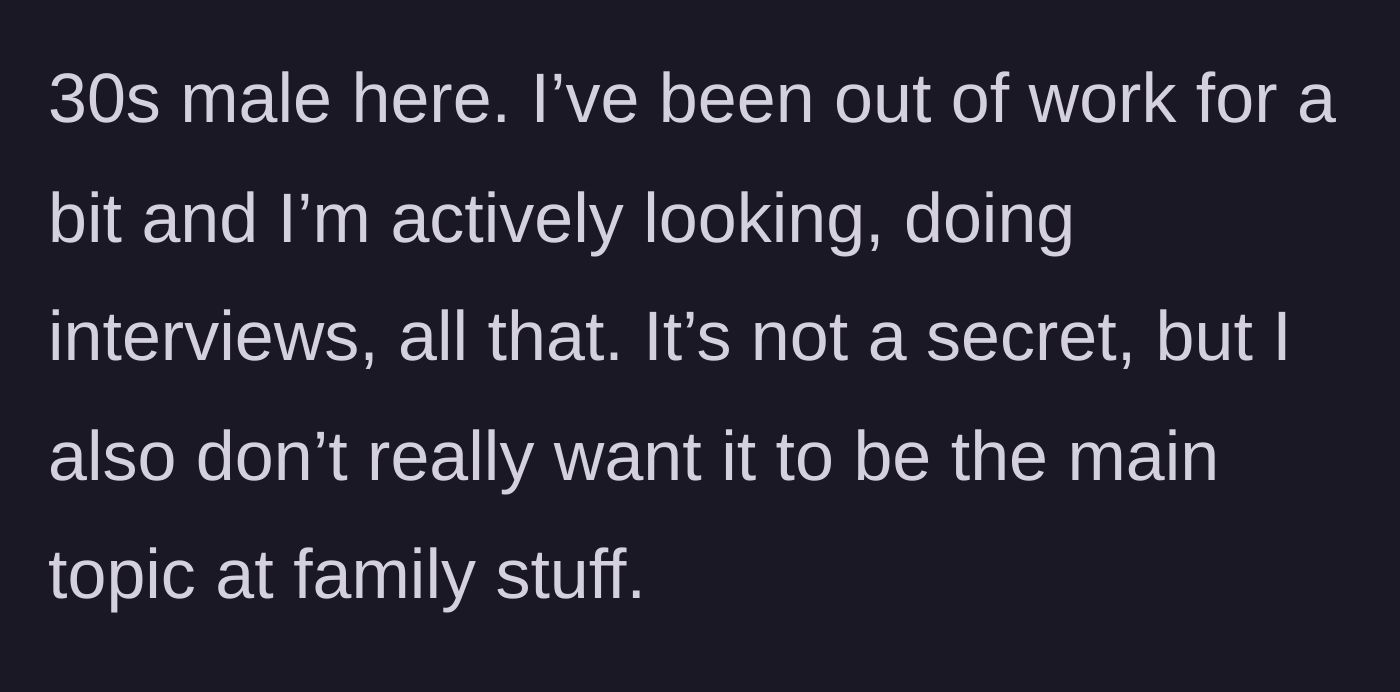Screen dimensions: 1400x692
Task: Click the final word "stuff."
Action: tap(570, 576)
